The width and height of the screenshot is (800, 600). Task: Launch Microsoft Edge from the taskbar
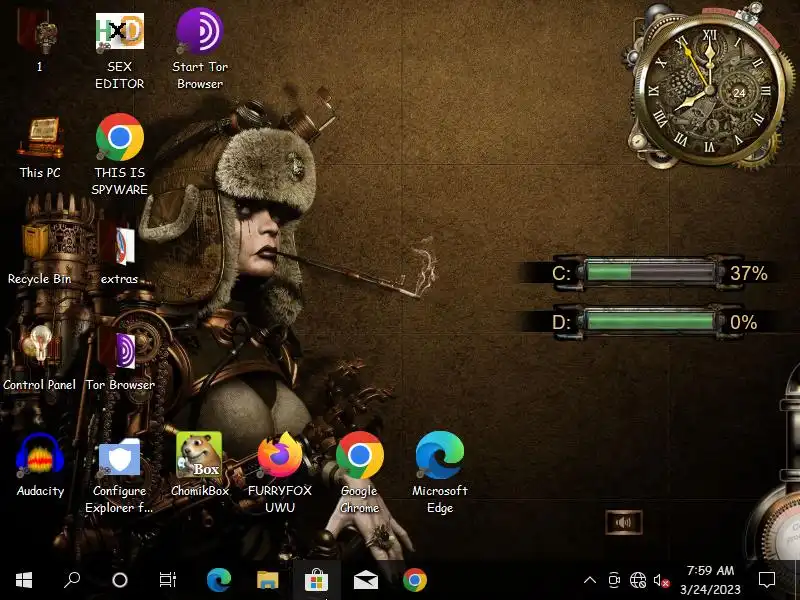click(x=219, y=580)
